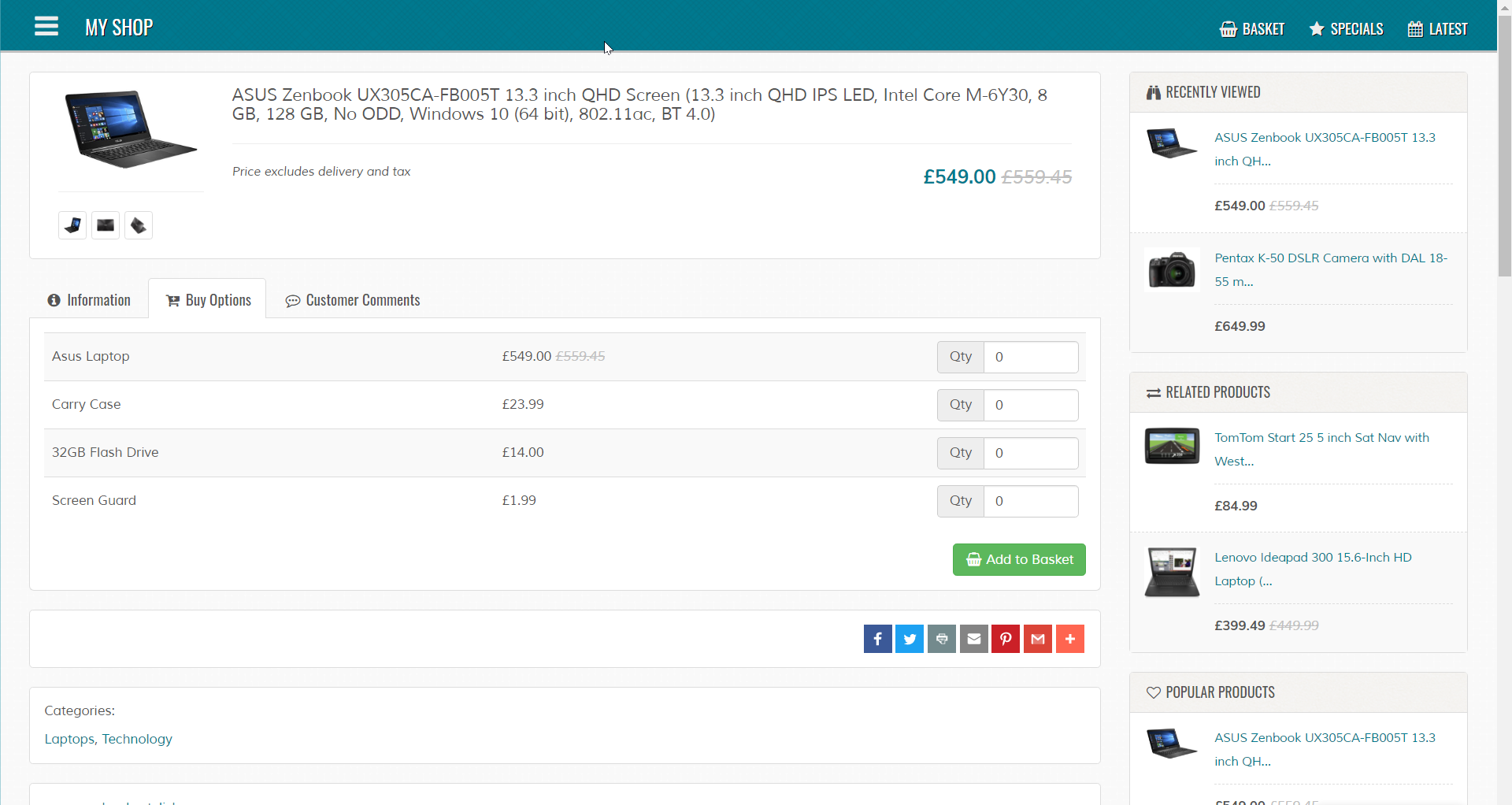Open TomTom Start 25 Sat Nav link
This screenshot has height=805, width=1512.
point(1321,449)
